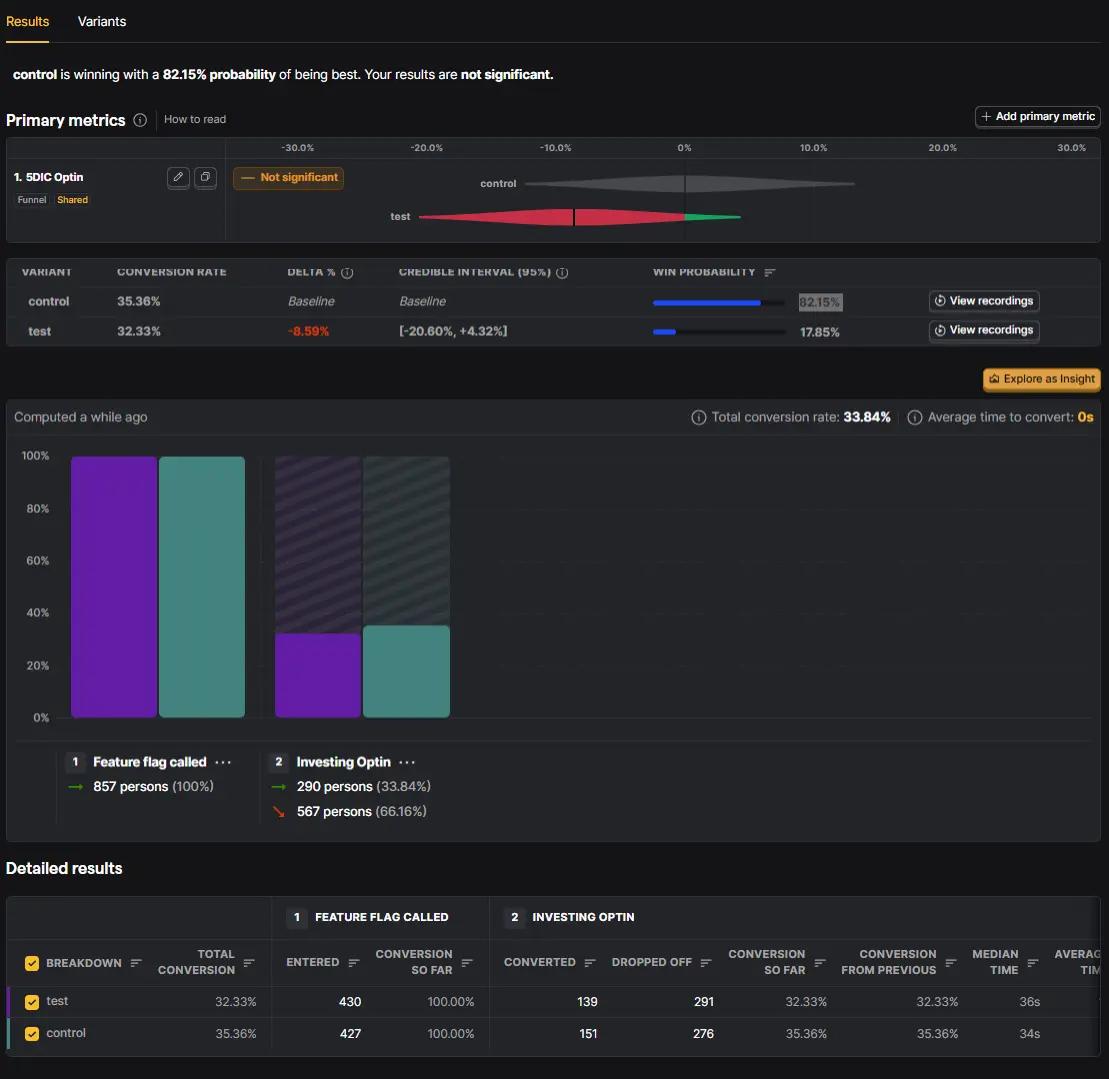Click the info icon beside Primary metrics
Screen dimensions: 1109x1079
140,120
